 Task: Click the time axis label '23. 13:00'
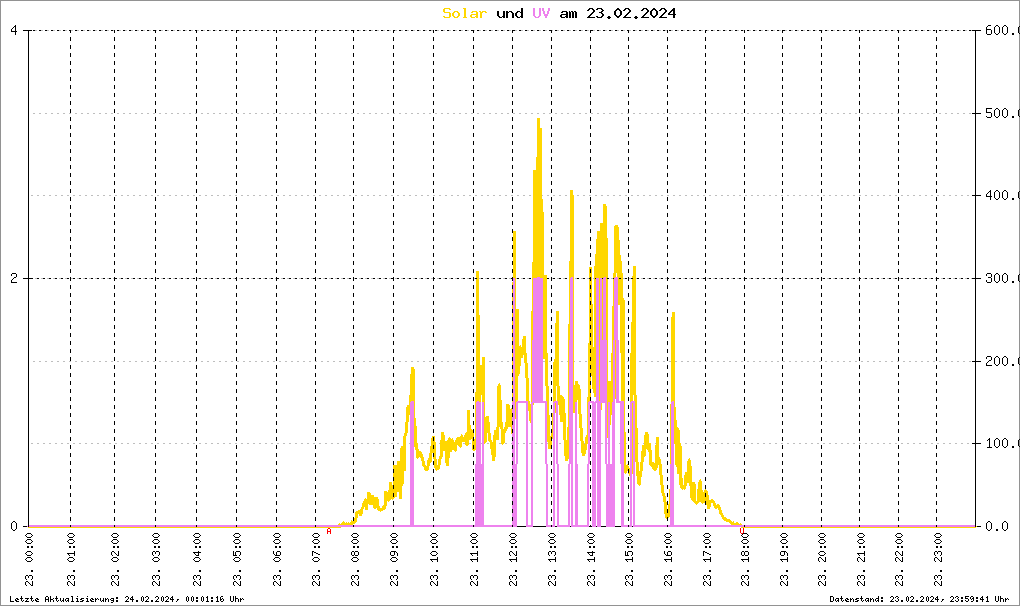pos(552,559)
